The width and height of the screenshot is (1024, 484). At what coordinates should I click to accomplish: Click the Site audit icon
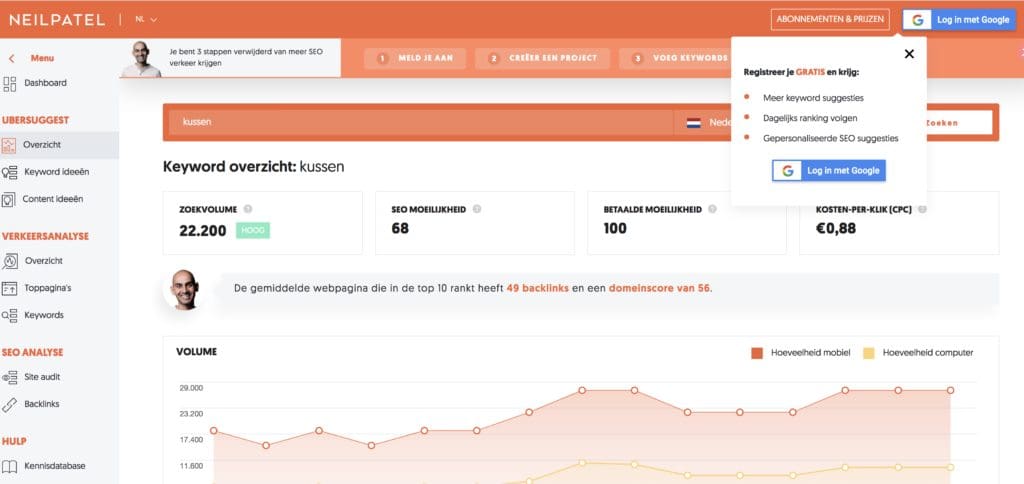[x=9, y=378]
